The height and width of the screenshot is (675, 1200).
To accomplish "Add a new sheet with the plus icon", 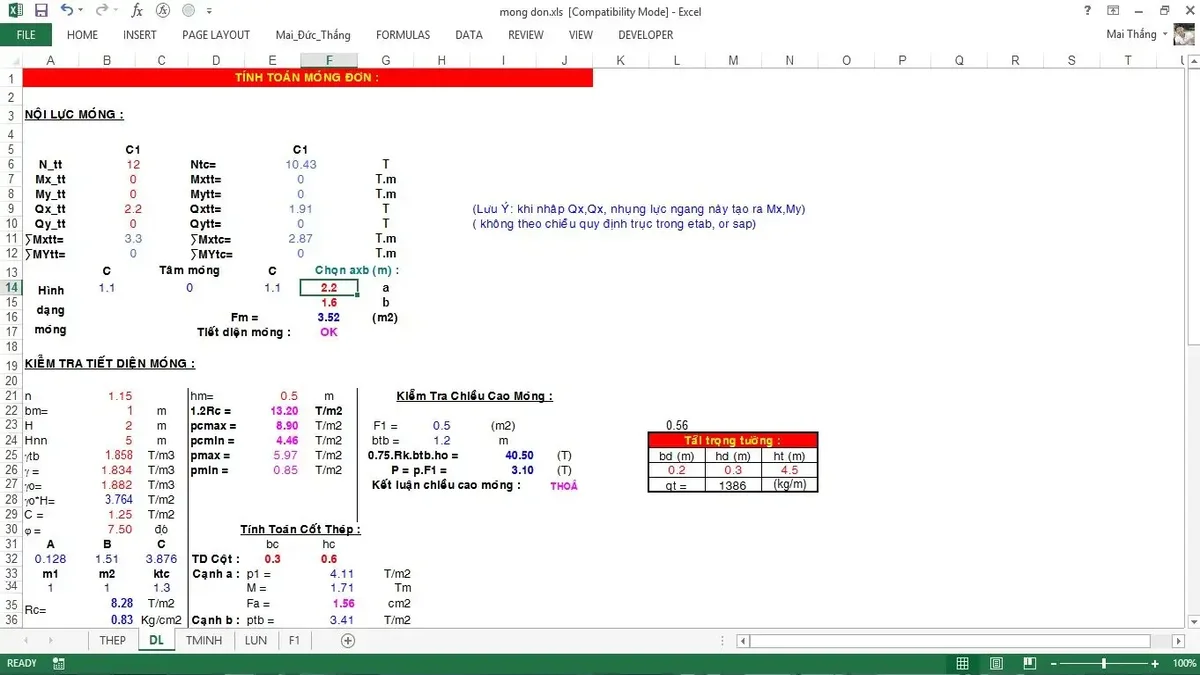I will coord(347,640).
